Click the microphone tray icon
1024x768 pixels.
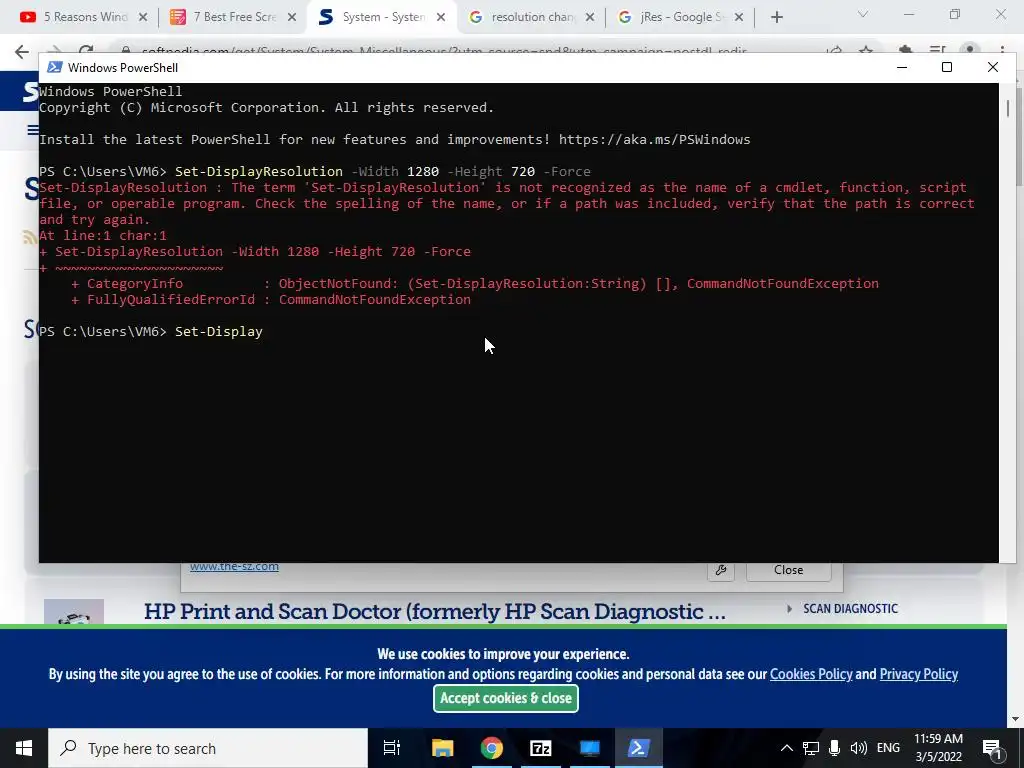tap(835, 748)
